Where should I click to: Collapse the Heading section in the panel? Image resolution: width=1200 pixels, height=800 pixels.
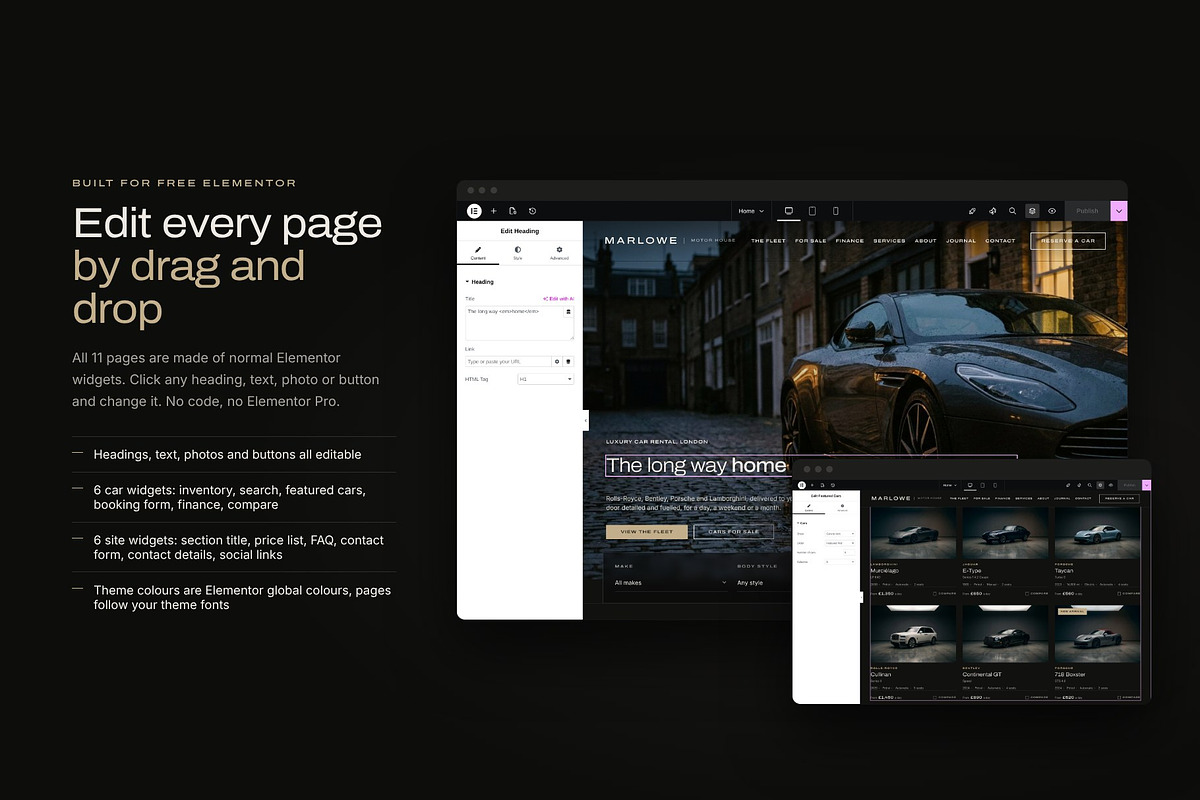(479, 282)
